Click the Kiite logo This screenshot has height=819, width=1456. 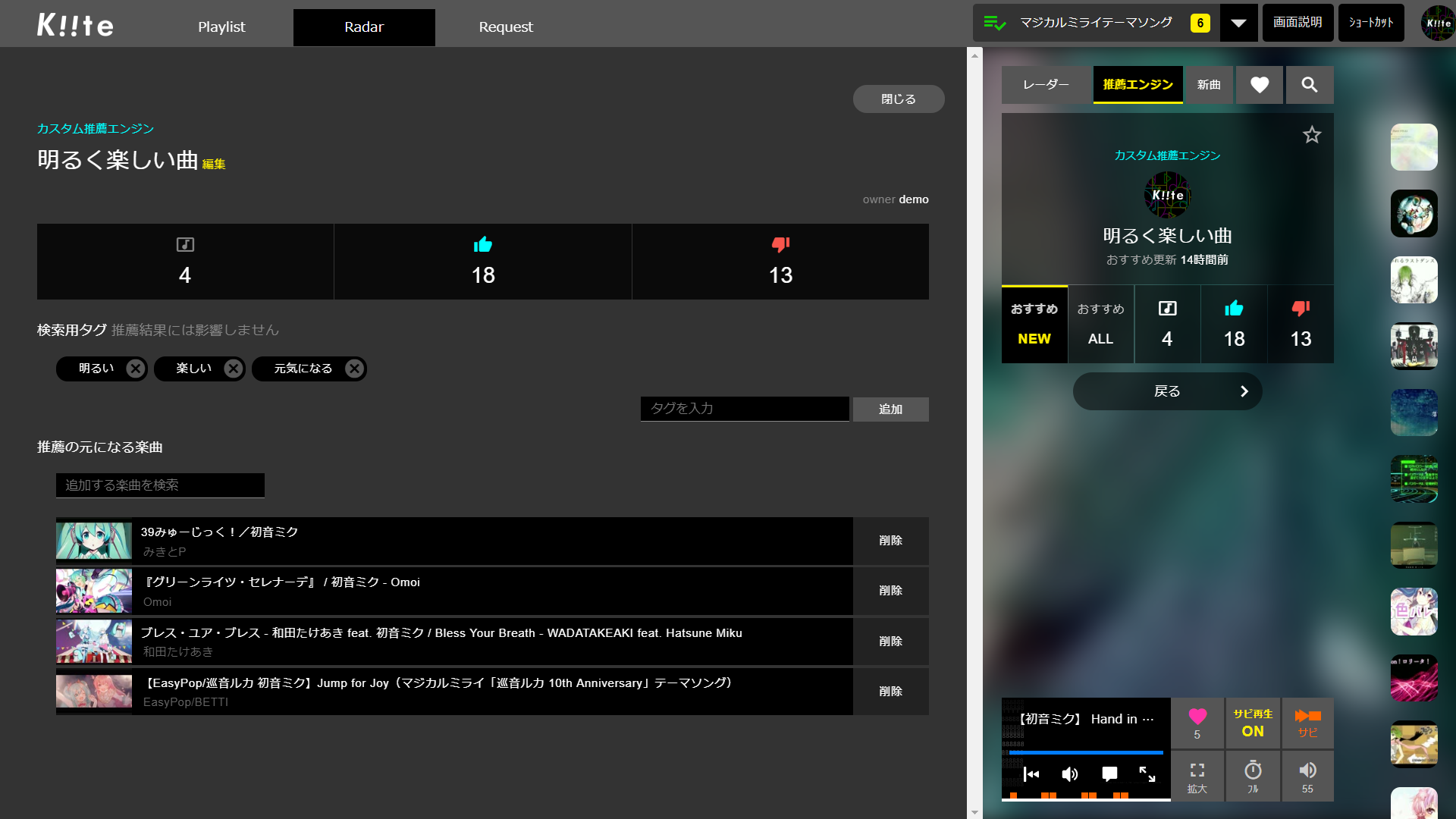coord(75,25)
